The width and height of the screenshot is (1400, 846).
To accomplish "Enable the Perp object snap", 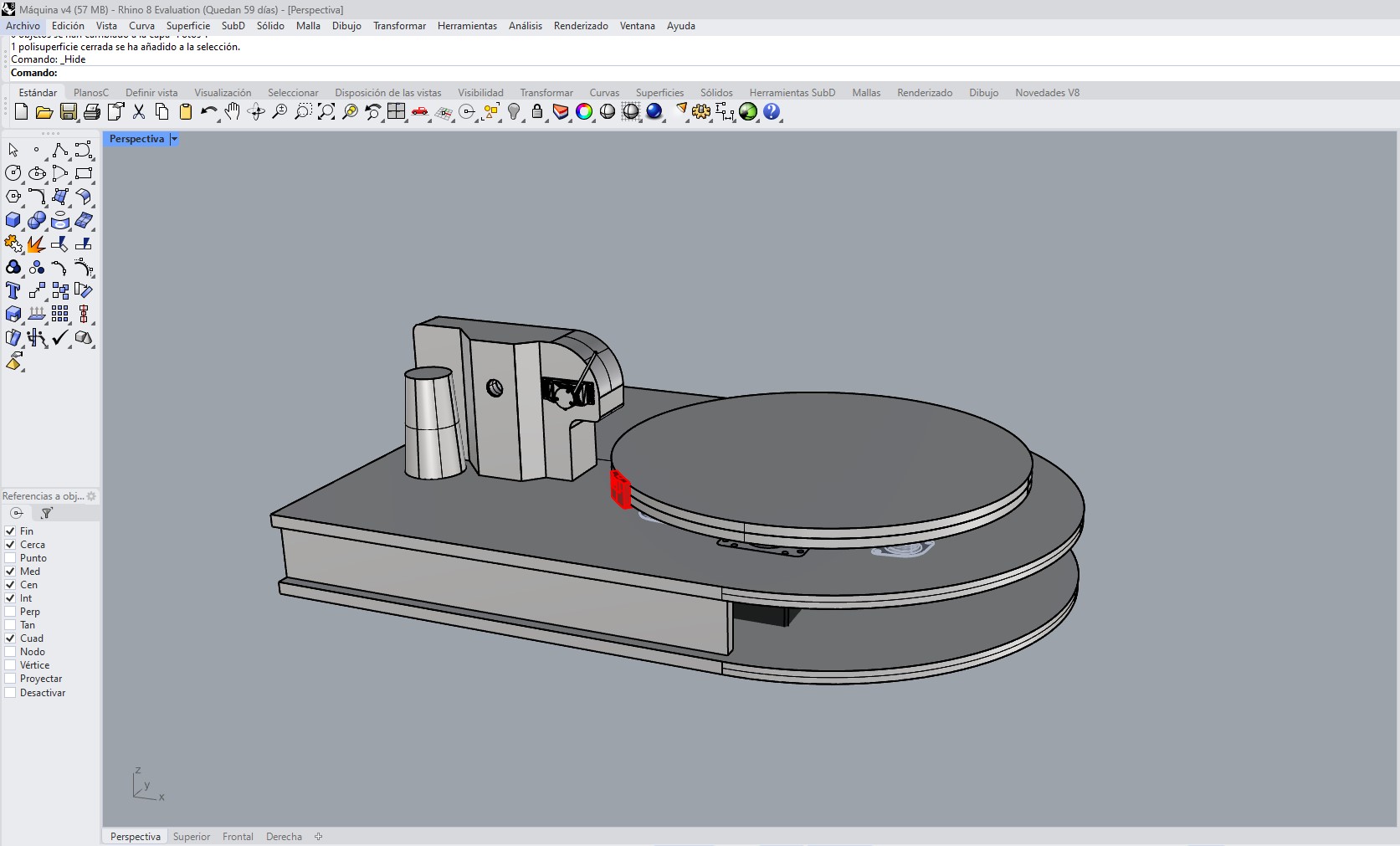I will [x=11, y=612].
